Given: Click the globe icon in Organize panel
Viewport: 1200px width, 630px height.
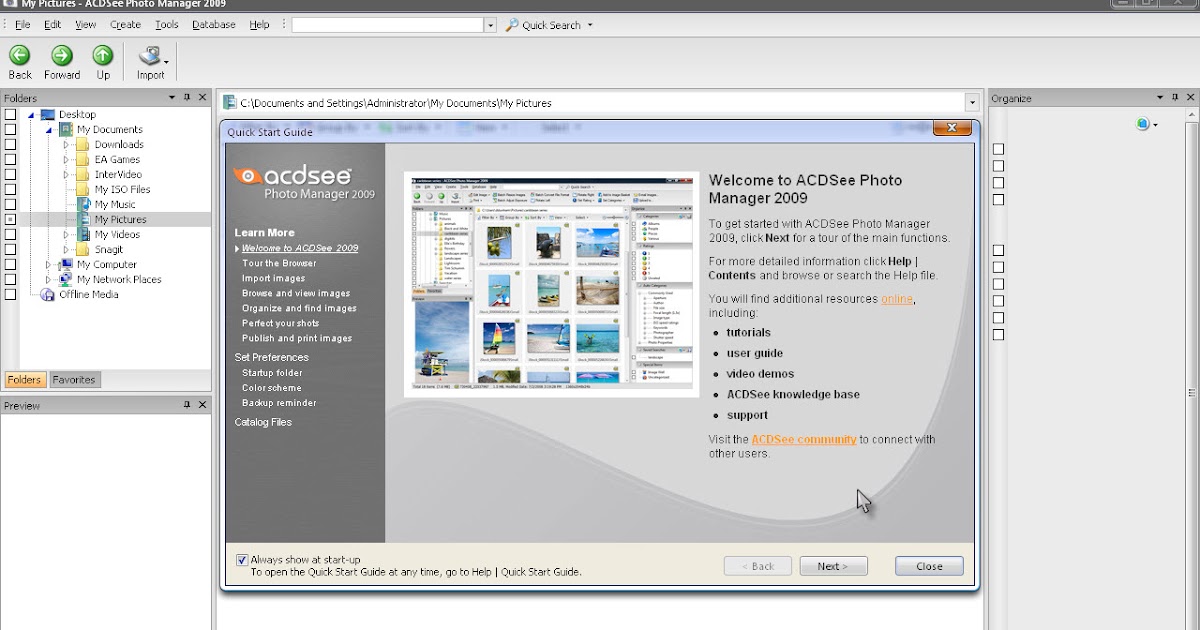Looking at the screenshot, I should (1142, 124).
